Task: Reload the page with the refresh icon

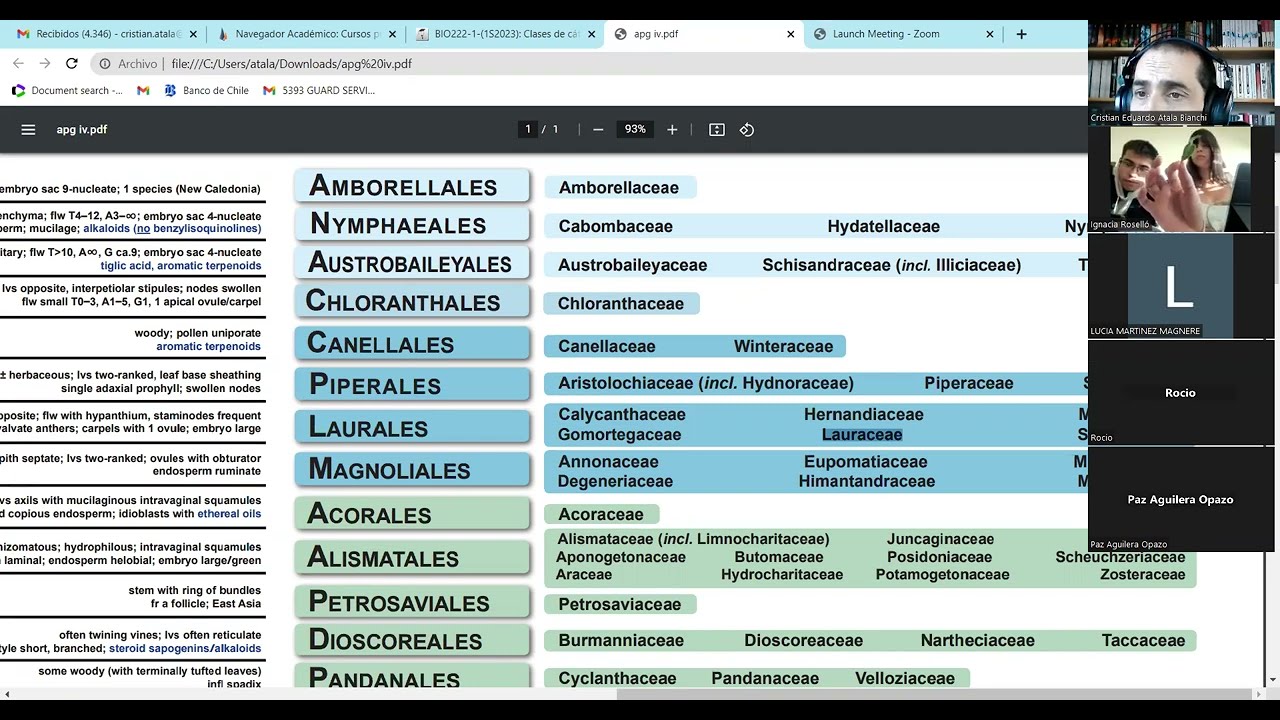Action: (x=71, y=63)
